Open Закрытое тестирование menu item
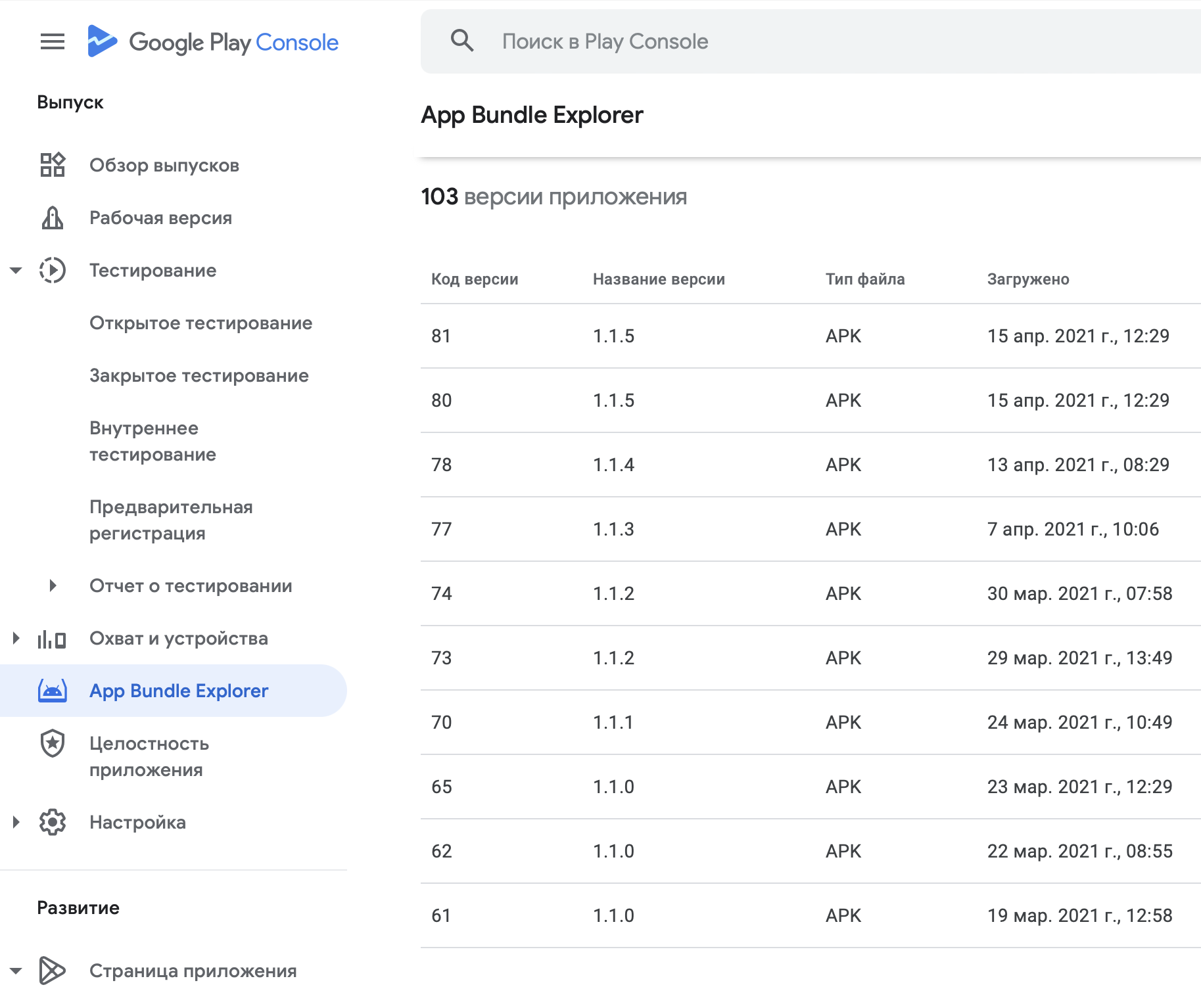The height and width of the screenshot is (1008, 1201). (x=199, y=375)
